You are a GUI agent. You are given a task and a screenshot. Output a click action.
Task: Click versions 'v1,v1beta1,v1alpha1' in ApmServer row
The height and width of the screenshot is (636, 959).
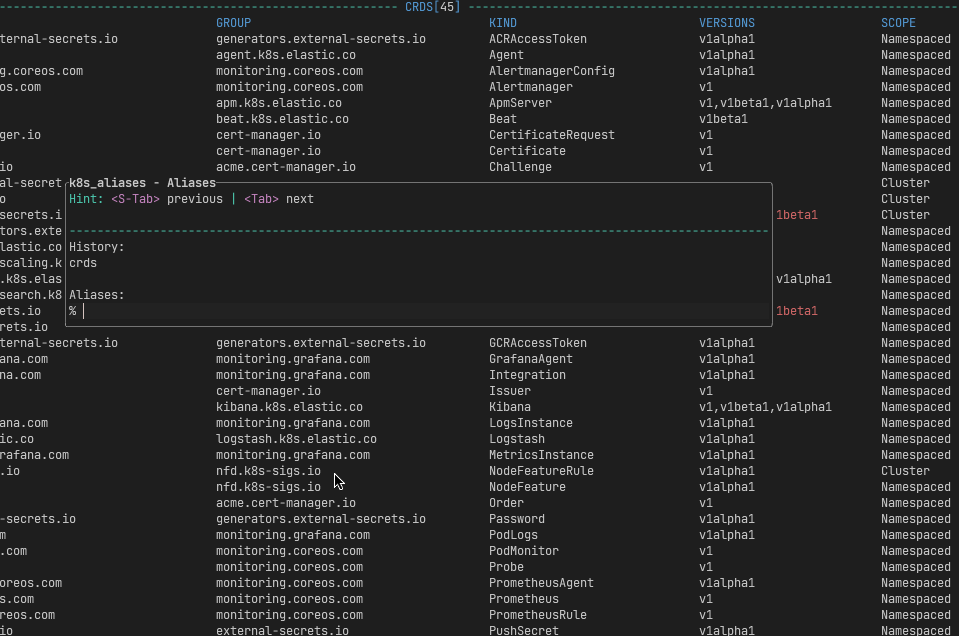(765, 103)
